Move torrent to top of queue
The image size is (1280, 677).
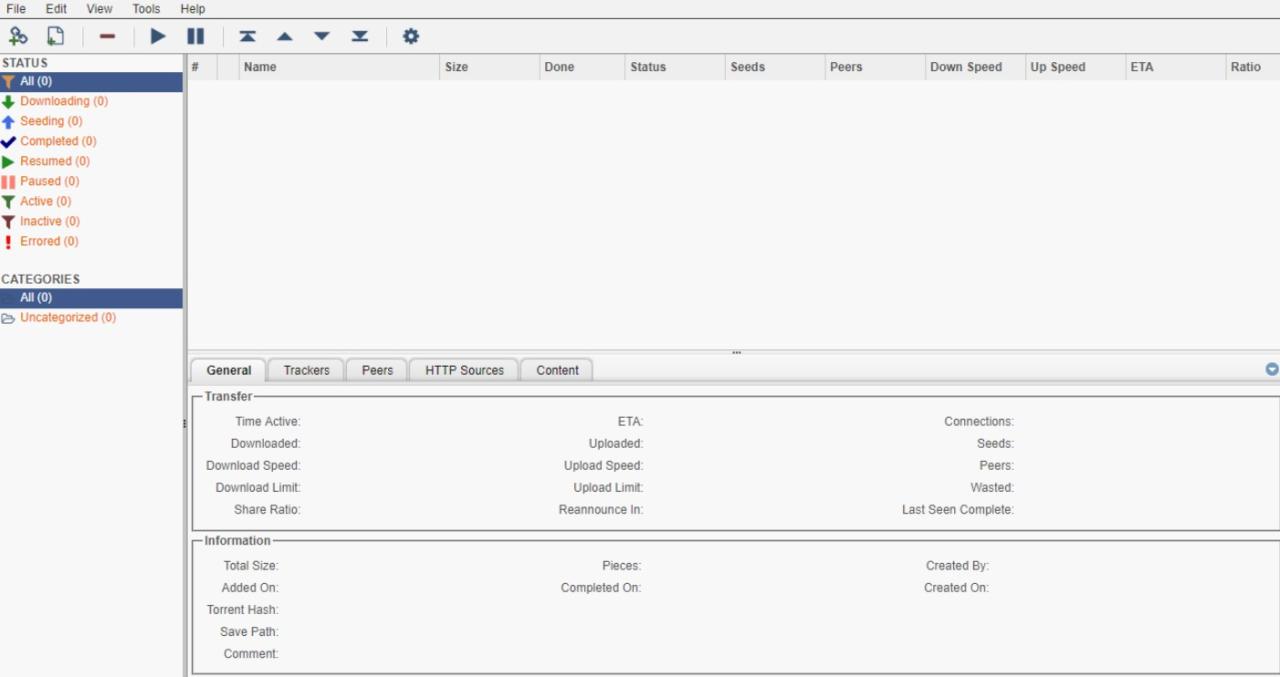coord(247,36)
